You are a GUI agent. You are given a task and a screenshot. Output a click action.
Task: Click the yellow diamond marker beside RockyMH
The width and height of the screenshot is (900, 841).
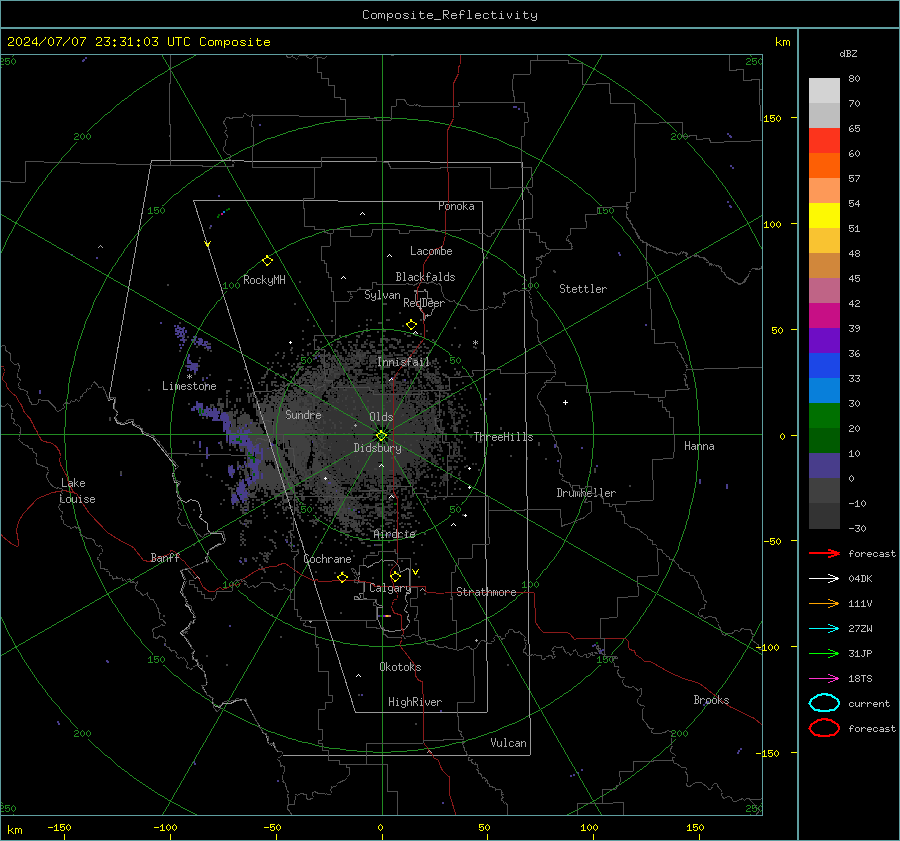pyautogui.click(x=267, y=261)
